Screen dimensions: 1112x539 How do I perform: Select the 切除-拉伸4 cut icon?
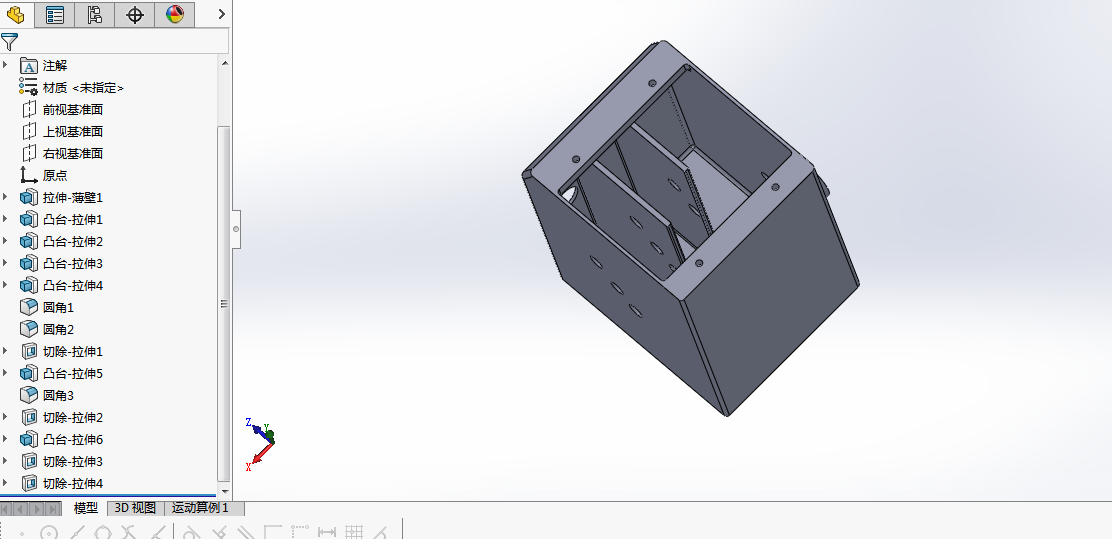[28, 483]
